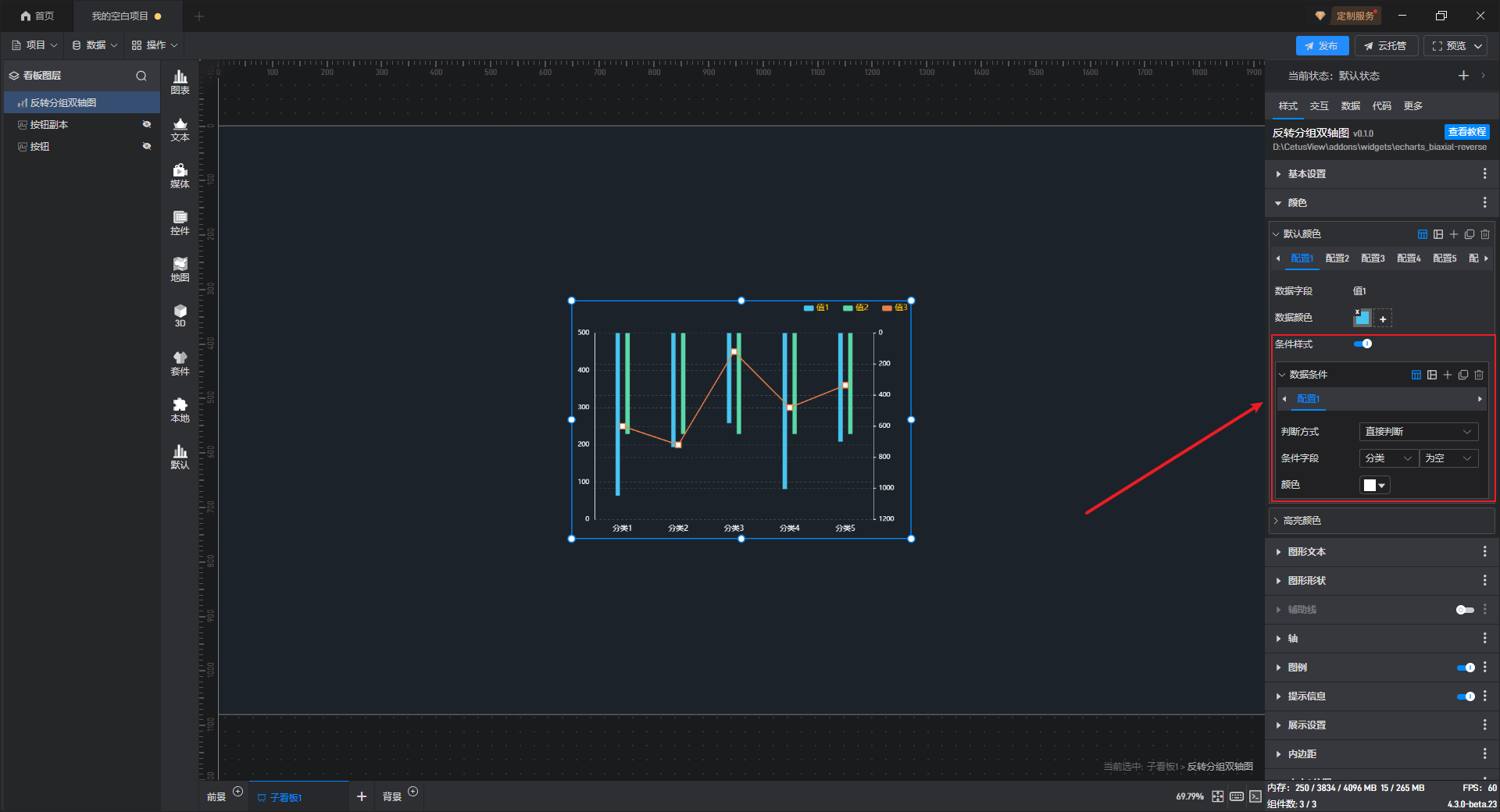Open the white 颜色 condition color picker
This screenshot has height=812, width=1500.
click(1374, 485)
